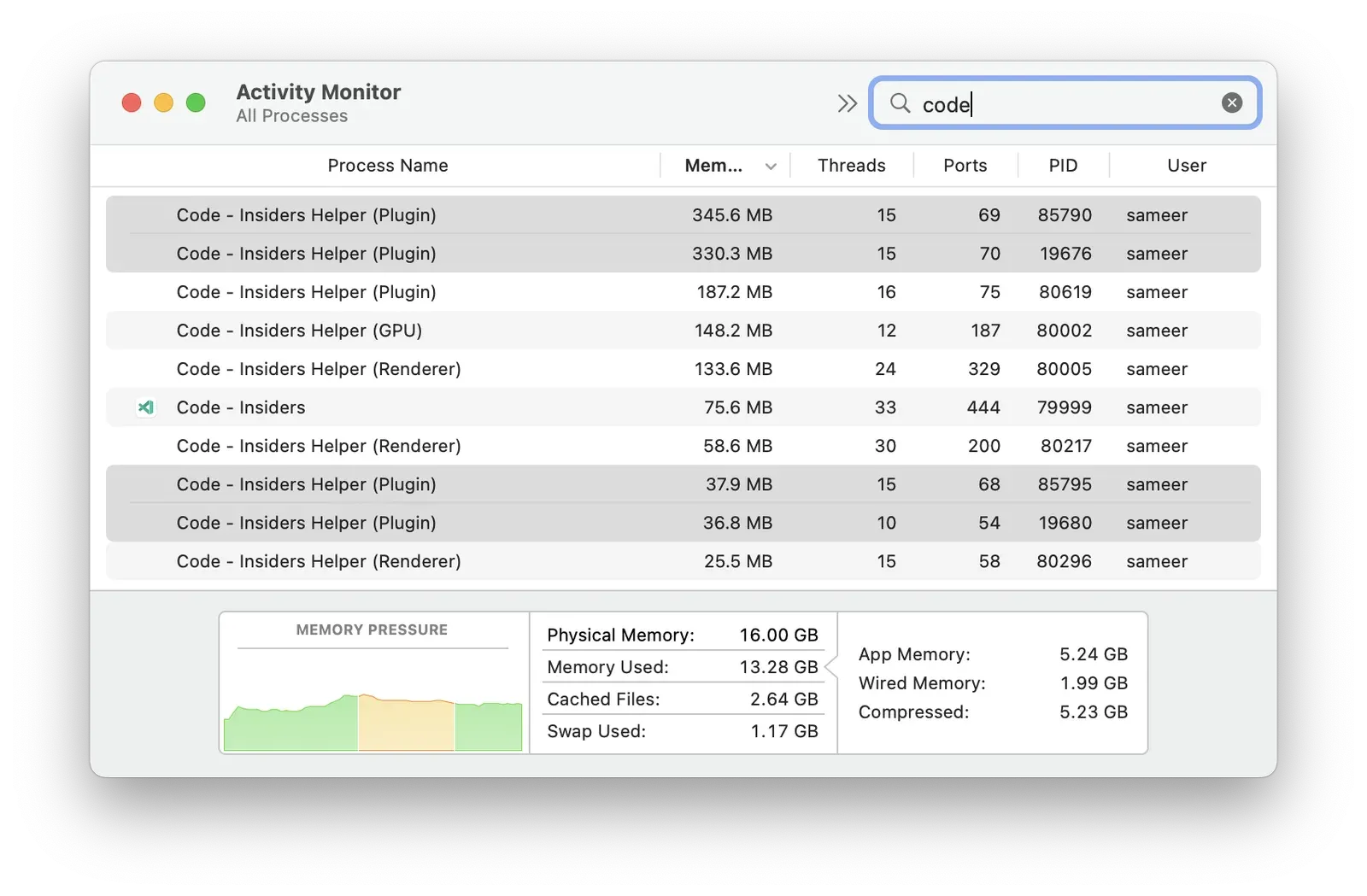The image size is (1367, 896).
Task: Sort by the Ports column header
Action: [965, 166]
